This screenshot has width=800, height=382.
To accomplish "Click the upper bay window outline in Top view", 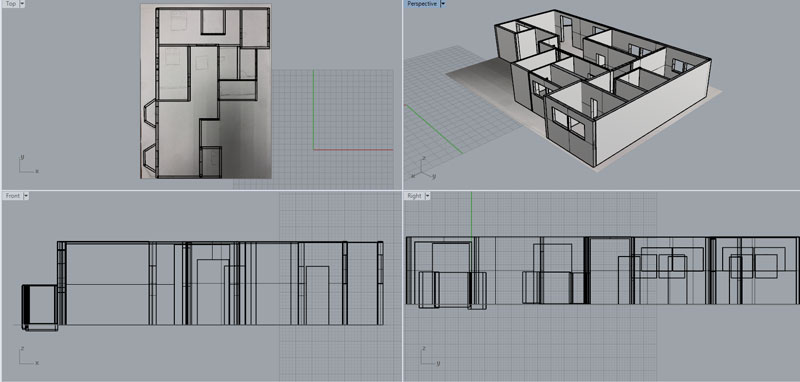I will (x=151, y=113).
